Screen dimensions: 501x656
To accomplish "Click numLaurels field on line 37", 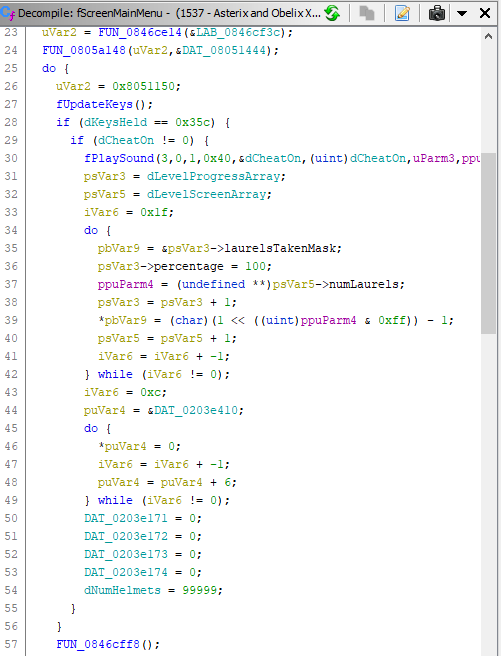I will pos(364,284).
